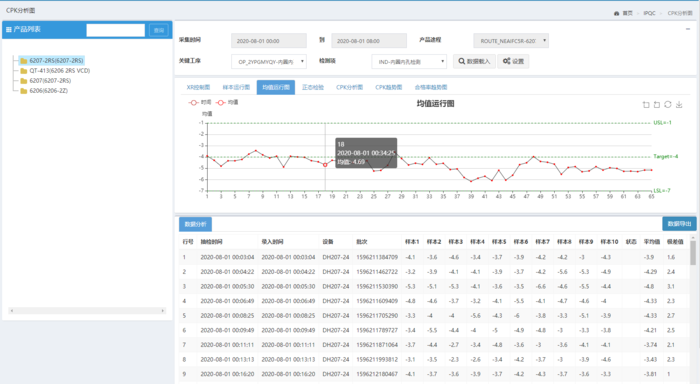Click batch cell 1596211609409
Image resolution: width=700 pixels, height=384 pixels.
[377, 301]
